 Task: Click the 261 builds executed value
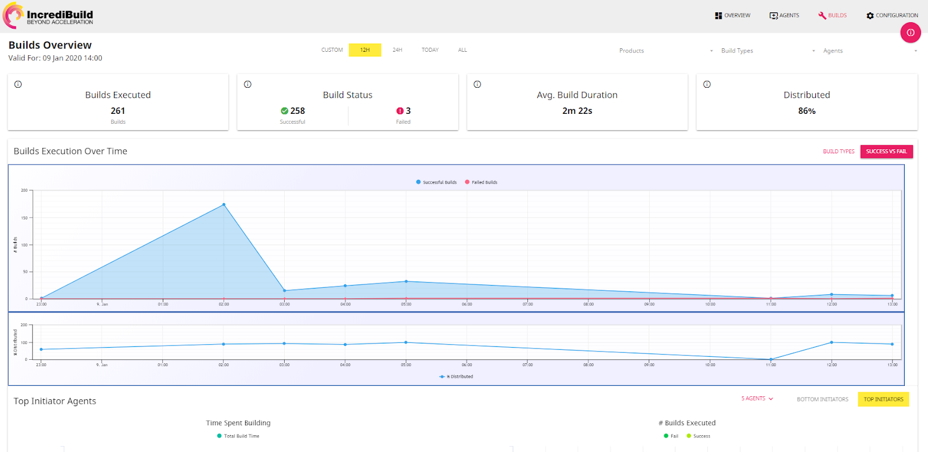(118, 111)
